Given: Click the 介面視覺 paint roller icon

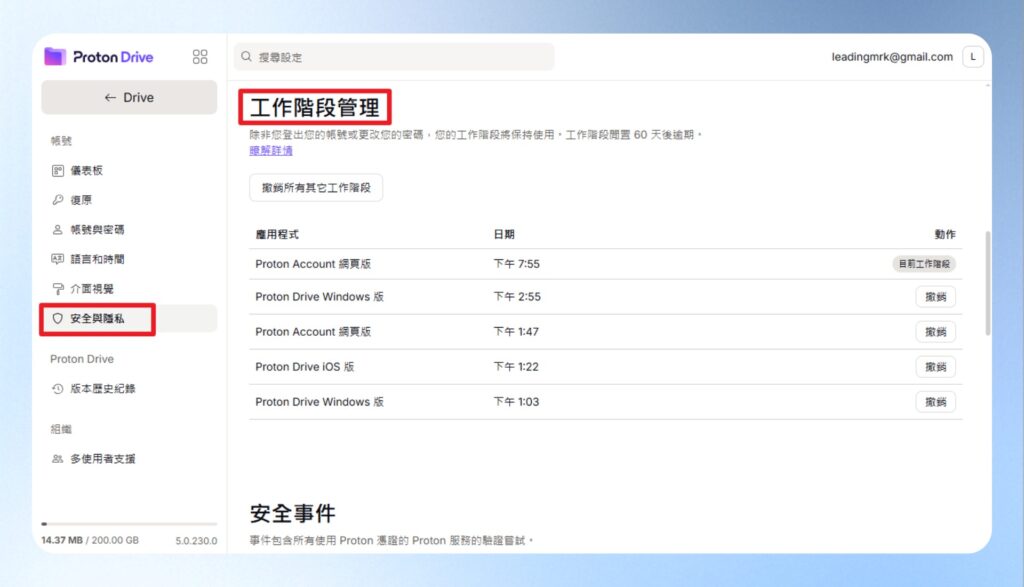Looking at the screenshot, I should [x=57, y=289].
